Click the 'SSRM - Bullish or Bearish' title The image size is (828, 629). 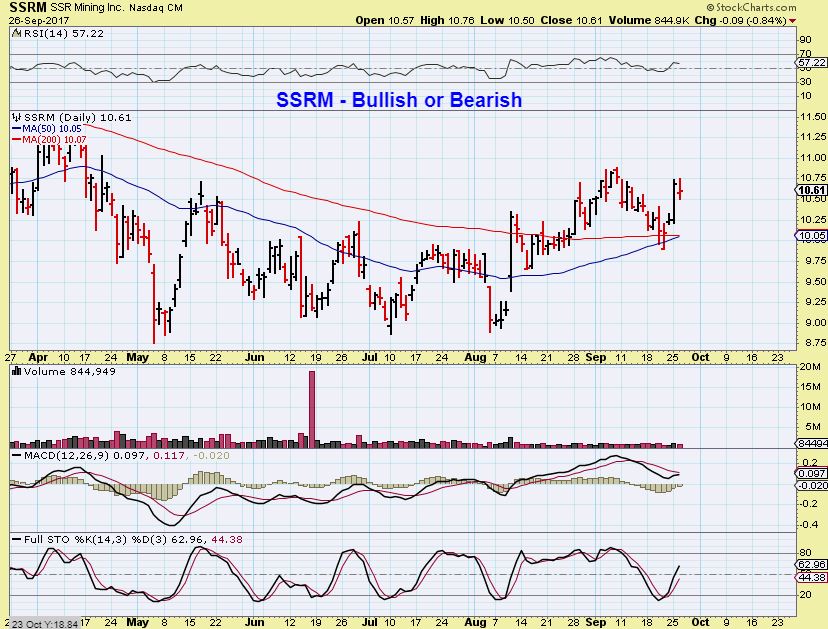pos(399,100)
